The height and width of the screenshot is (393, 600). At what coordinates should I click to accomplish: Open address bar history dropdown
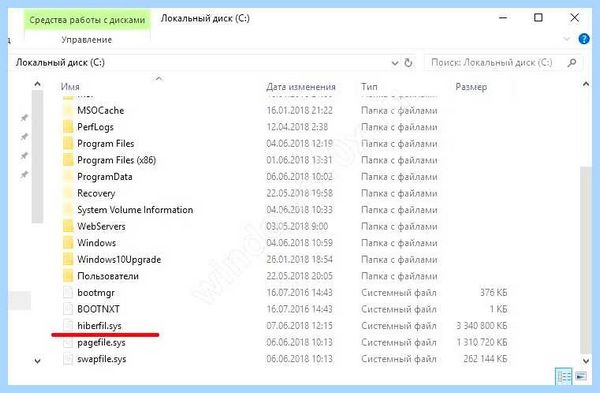click(x=395, y=63)
